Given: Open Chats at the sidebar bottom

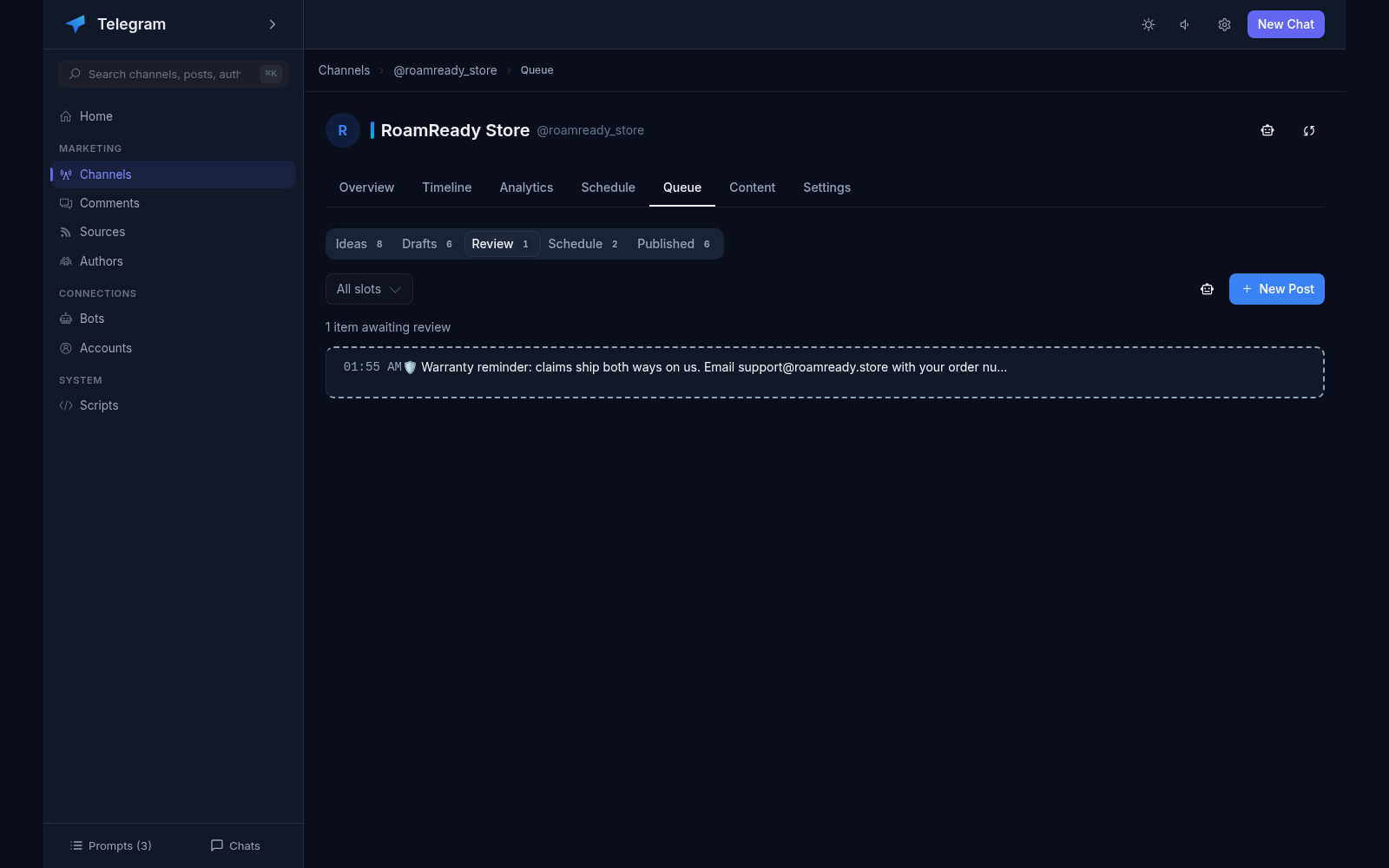Looking at the screenshot, I should 235,845.
